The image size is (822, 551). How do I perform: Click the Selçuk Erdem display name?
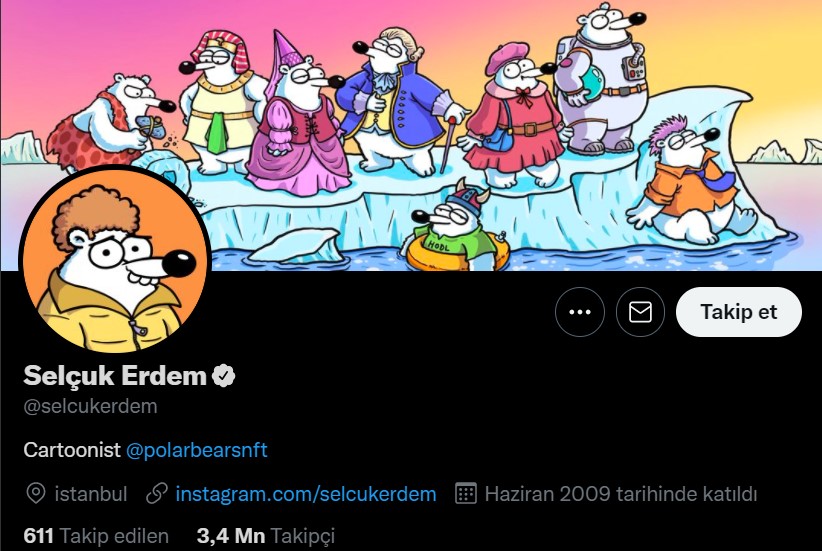pos(115,375)
